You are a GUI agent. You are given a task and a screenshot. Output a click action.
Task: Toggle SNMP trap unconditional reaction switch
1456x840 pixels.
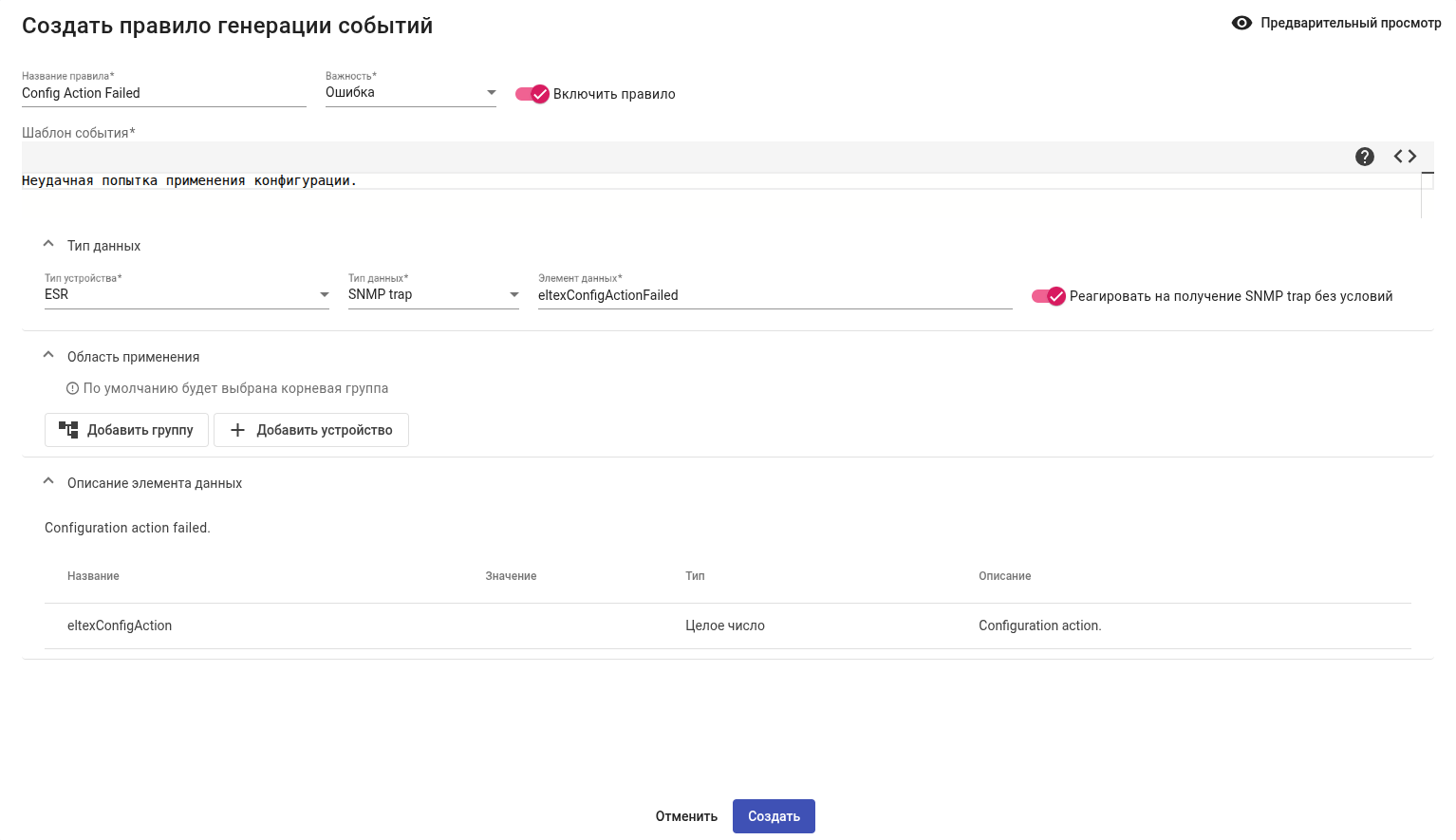click(x=1049, y=296)
